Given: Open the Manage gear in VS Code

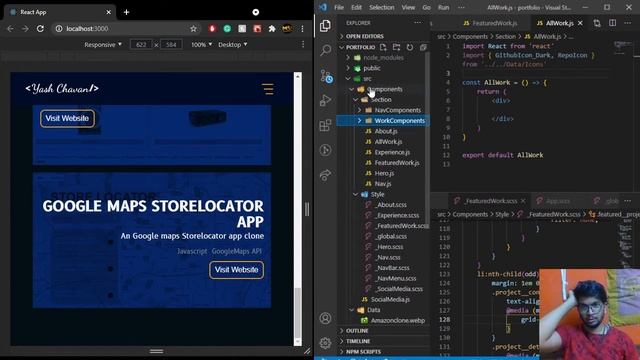Looking at the screenshot, I should click(x=325, y=343).
